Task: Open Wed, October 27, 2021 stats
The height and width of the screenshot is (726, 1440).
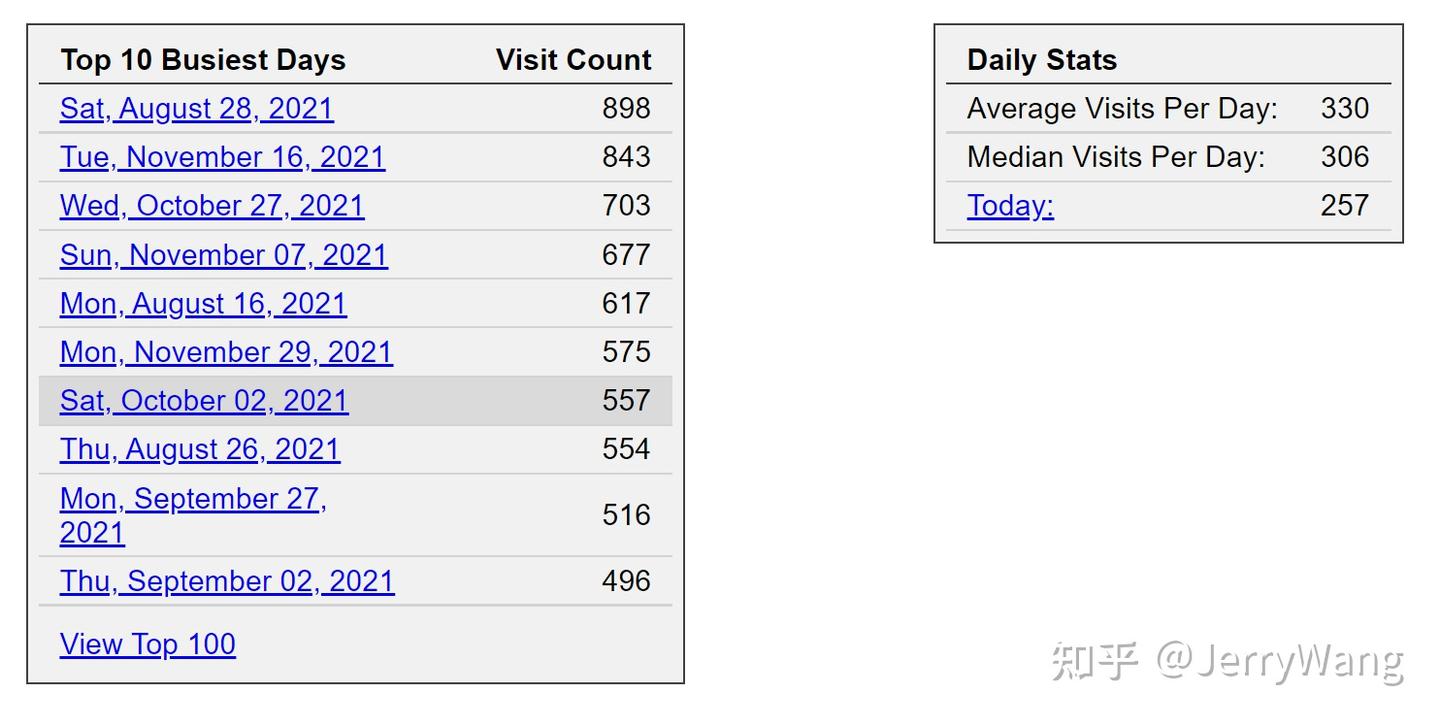Action: coord(212,206)
